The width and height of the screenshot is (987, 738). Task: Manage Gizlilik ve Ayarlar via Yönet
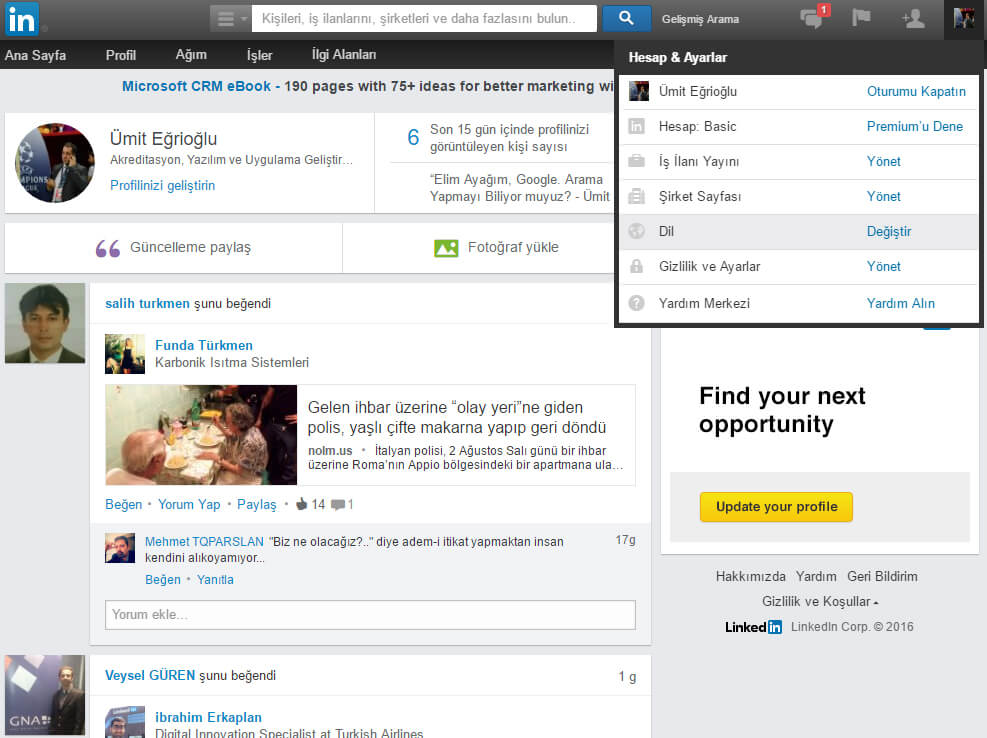(x=884, y=266)
